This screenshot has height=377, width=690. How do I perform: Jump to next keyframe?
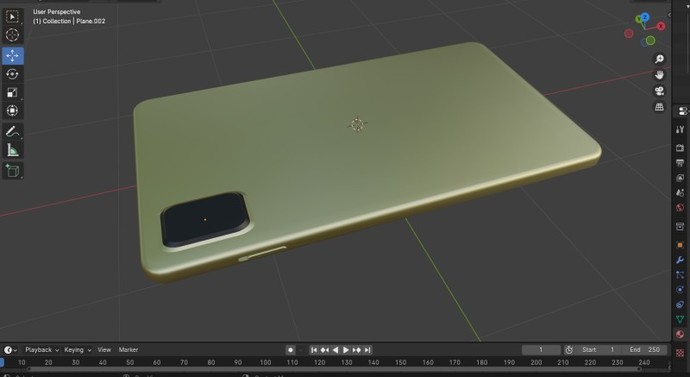coord(357,350)
